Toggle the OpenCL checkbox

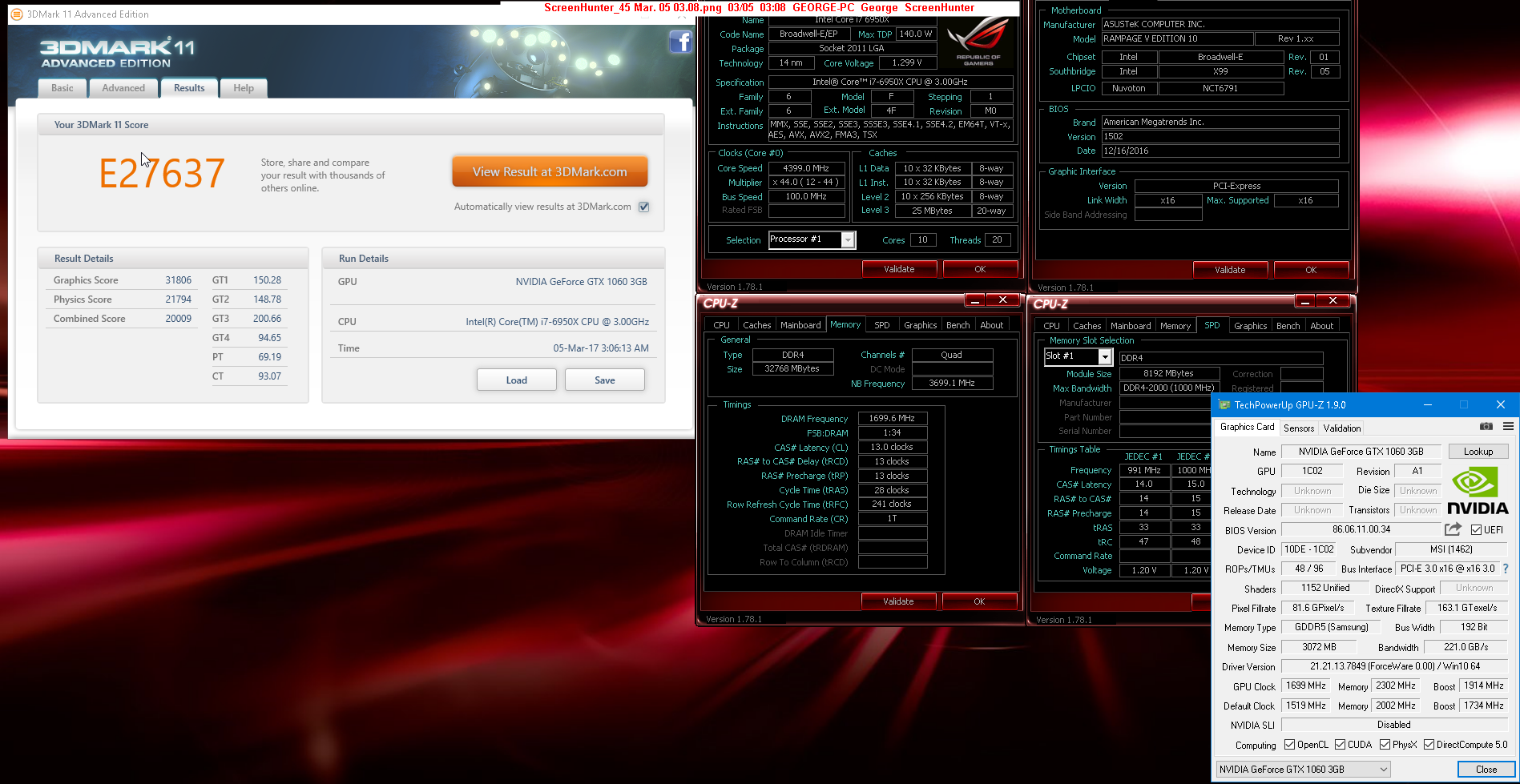point(1289,744)
